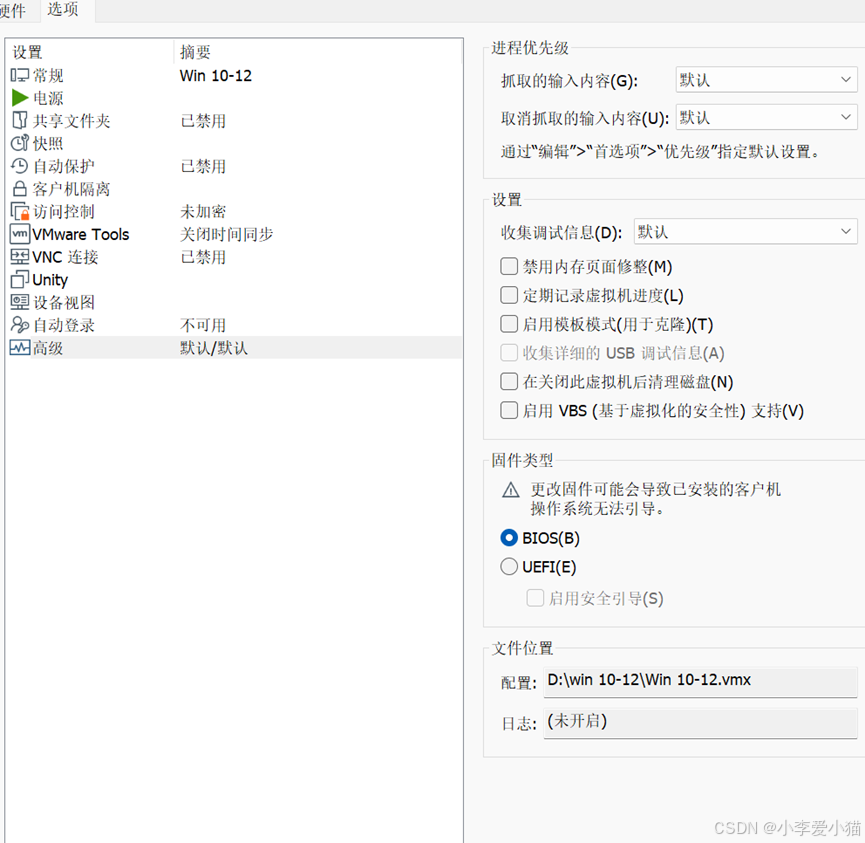The height and width of the screenshot is (843, 865).
Task: Click 关闭时间同步 summary text
Action: (x=226, y=234)
